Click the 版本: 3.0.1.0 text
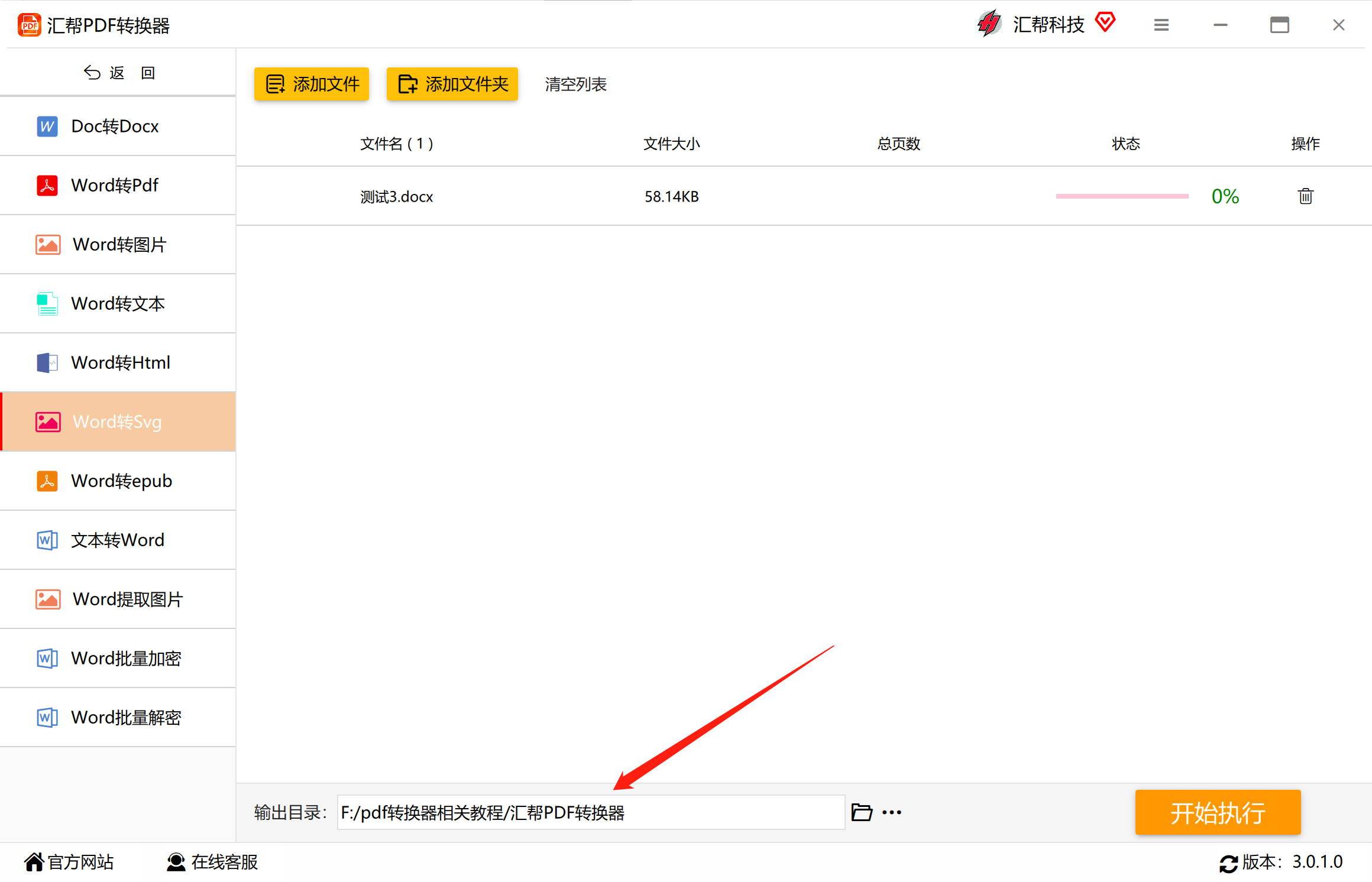 pos(1293,862)
